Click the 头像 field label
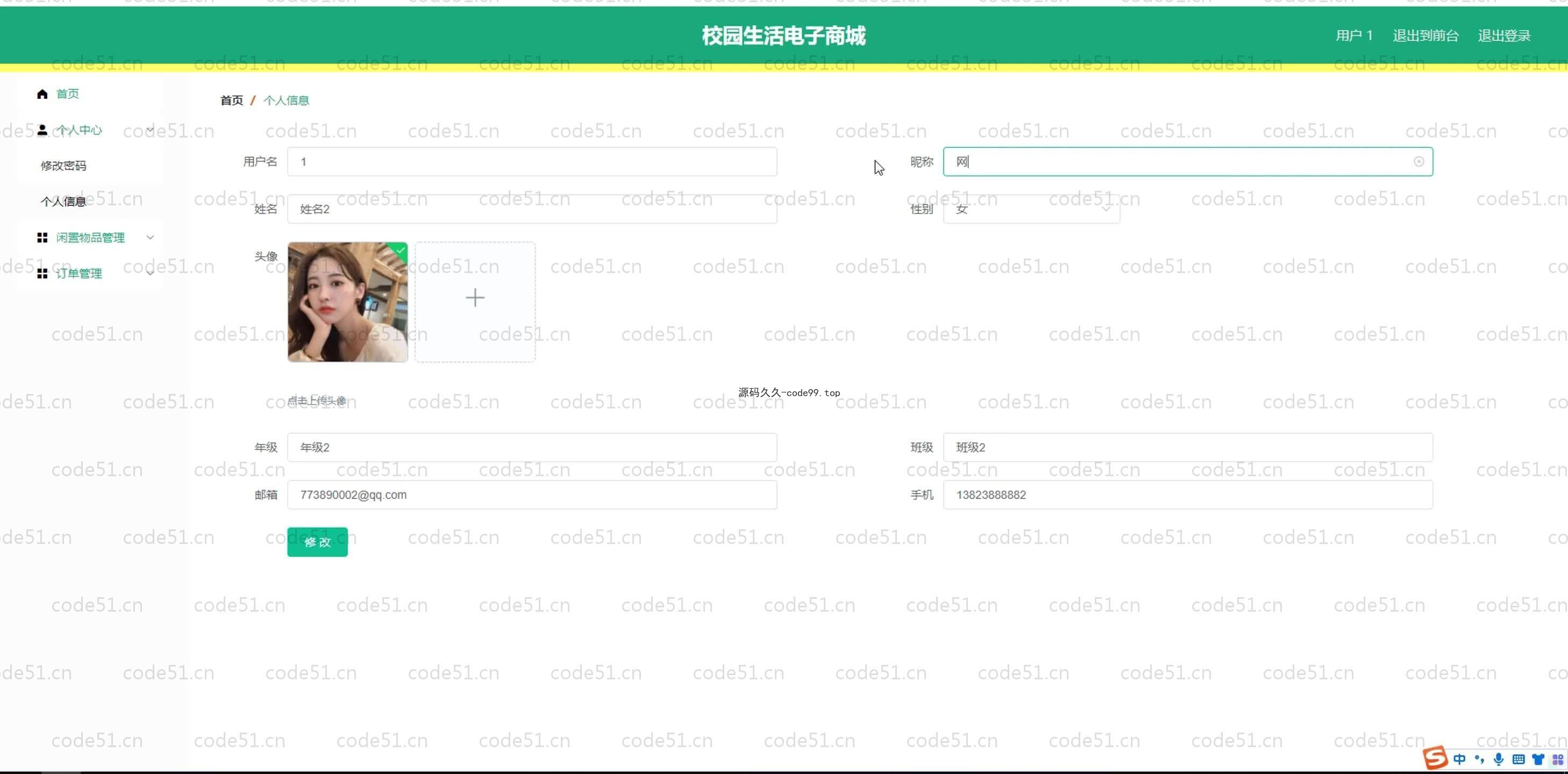Screen dimensions: 1568x774 click(266, 256)
